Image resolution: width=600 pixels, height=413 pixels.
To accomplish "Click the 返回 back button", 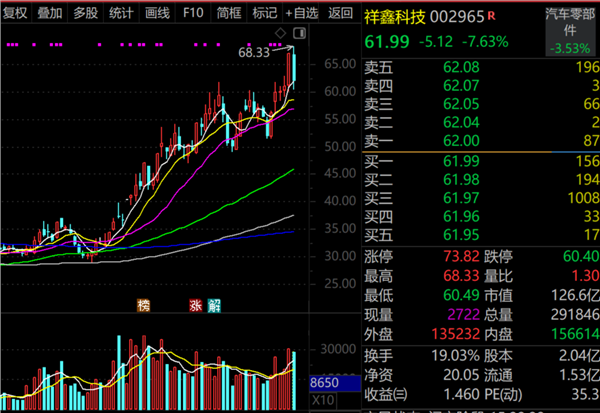I will (x=340, y=13).
